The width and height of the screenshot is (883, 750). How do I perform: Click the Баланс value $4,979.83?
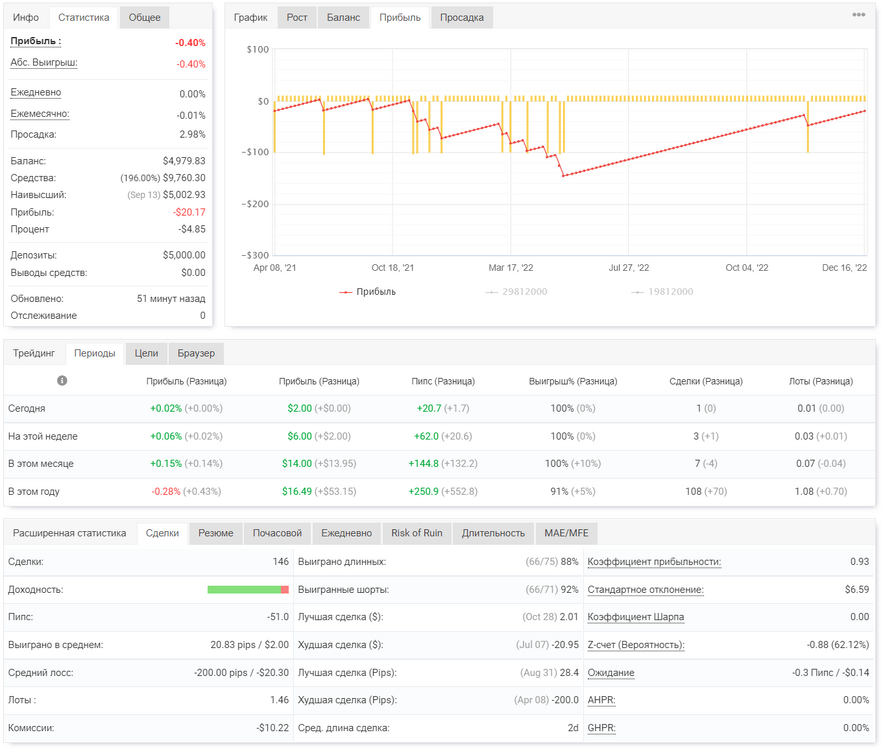coord(184,161)
